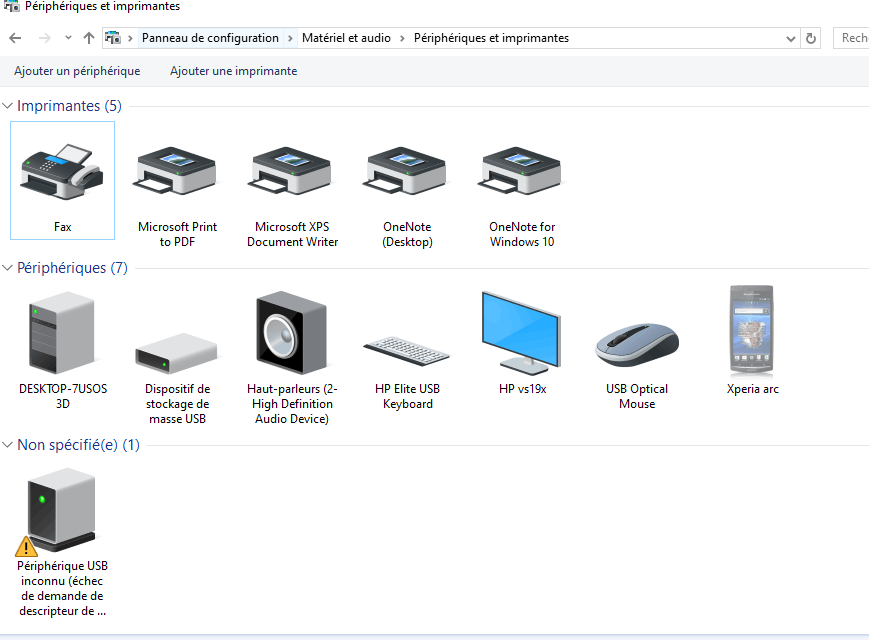Expand chevron before Panneau de configuration
The width and height of the screenshot is (869, 640).
[x=130, y=38]
